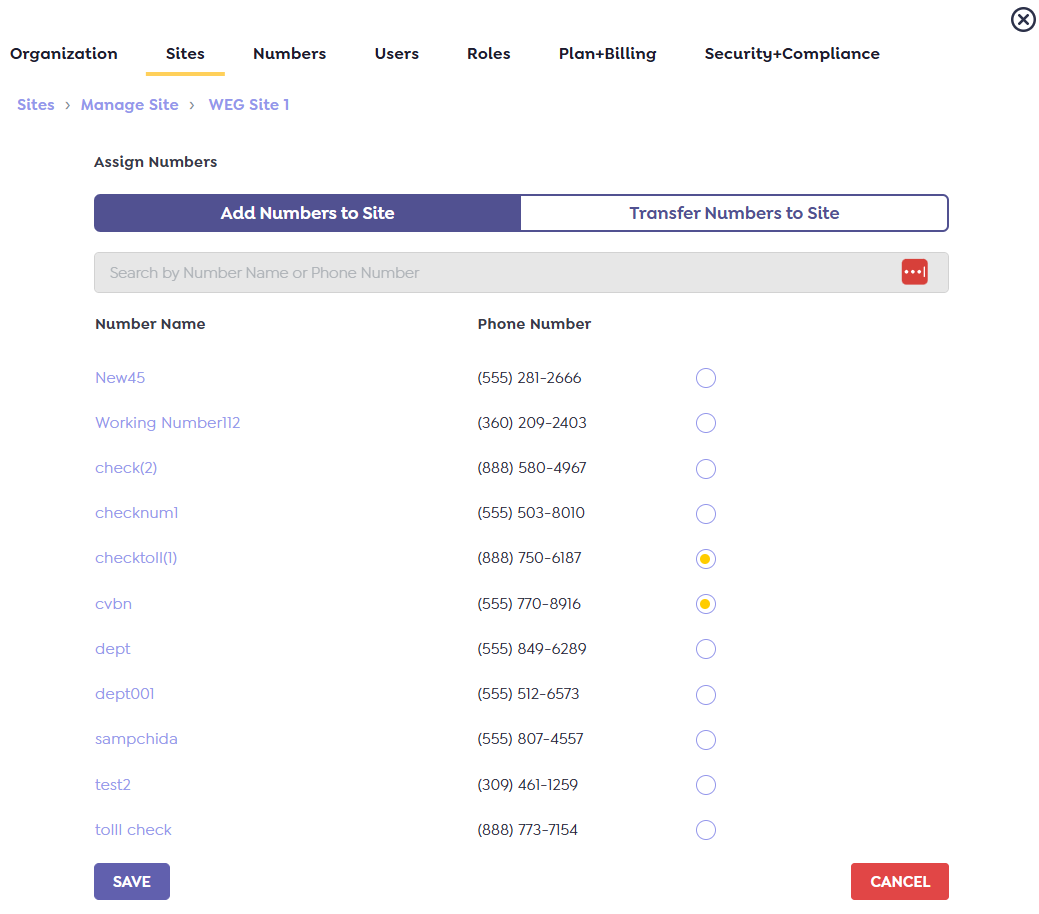This screenshot has height=914, width=1039.
Task: Go to the Plan+Billing tab
Action: pos(607,54)
